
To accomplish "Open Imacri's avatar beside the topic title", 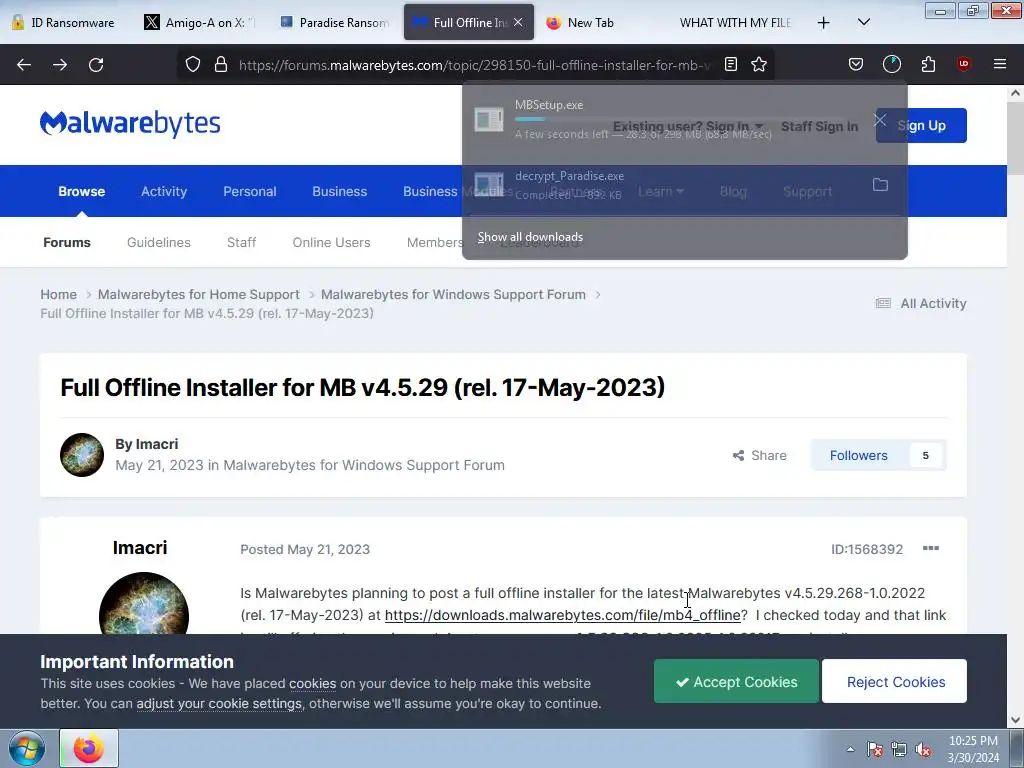I will tap(82, 455).
